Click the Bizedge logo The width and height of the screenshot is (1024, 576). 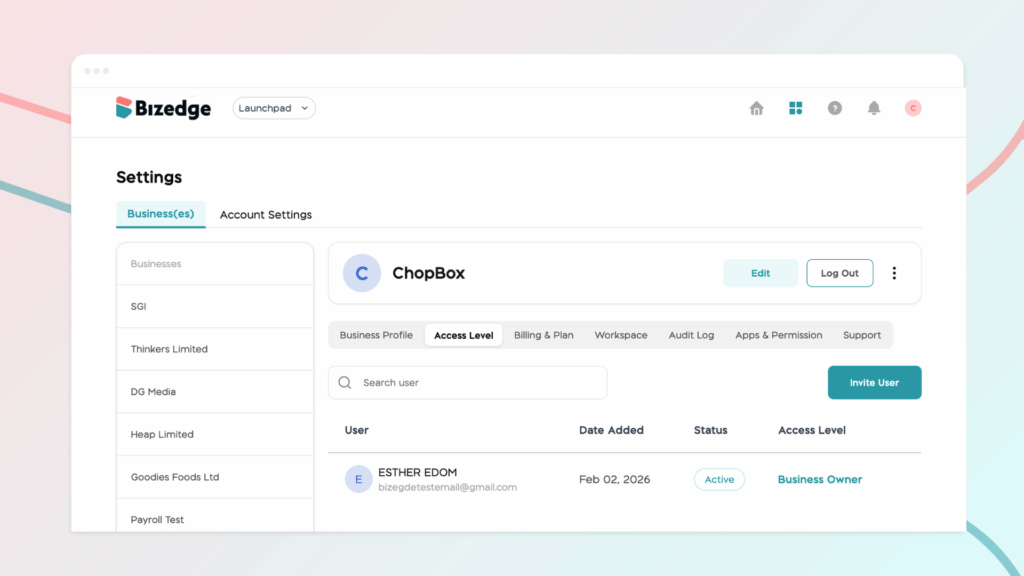tap(163, 108)
